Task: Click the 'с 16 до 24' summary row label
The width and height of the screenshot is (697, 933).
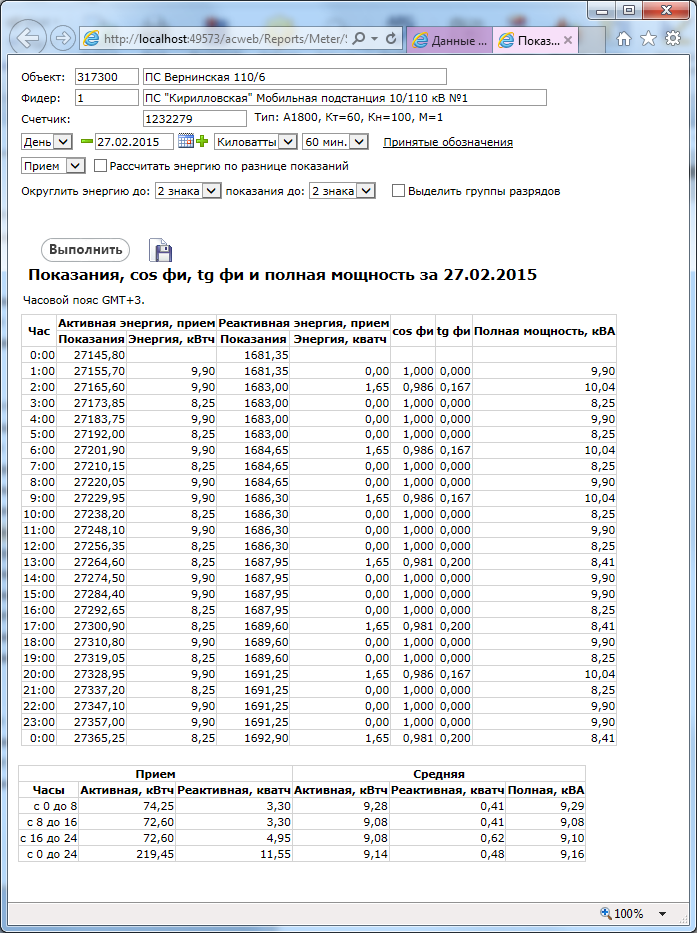Action: click(x=49, y=838)
